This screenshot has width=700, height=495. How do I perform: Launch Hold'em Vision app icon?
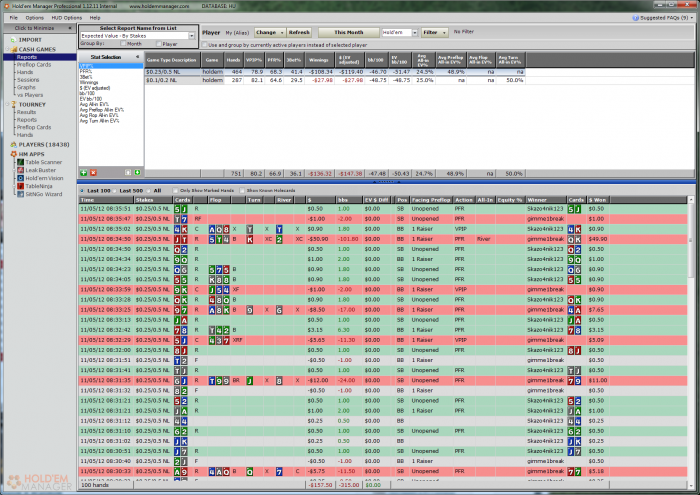click(21, 178)
